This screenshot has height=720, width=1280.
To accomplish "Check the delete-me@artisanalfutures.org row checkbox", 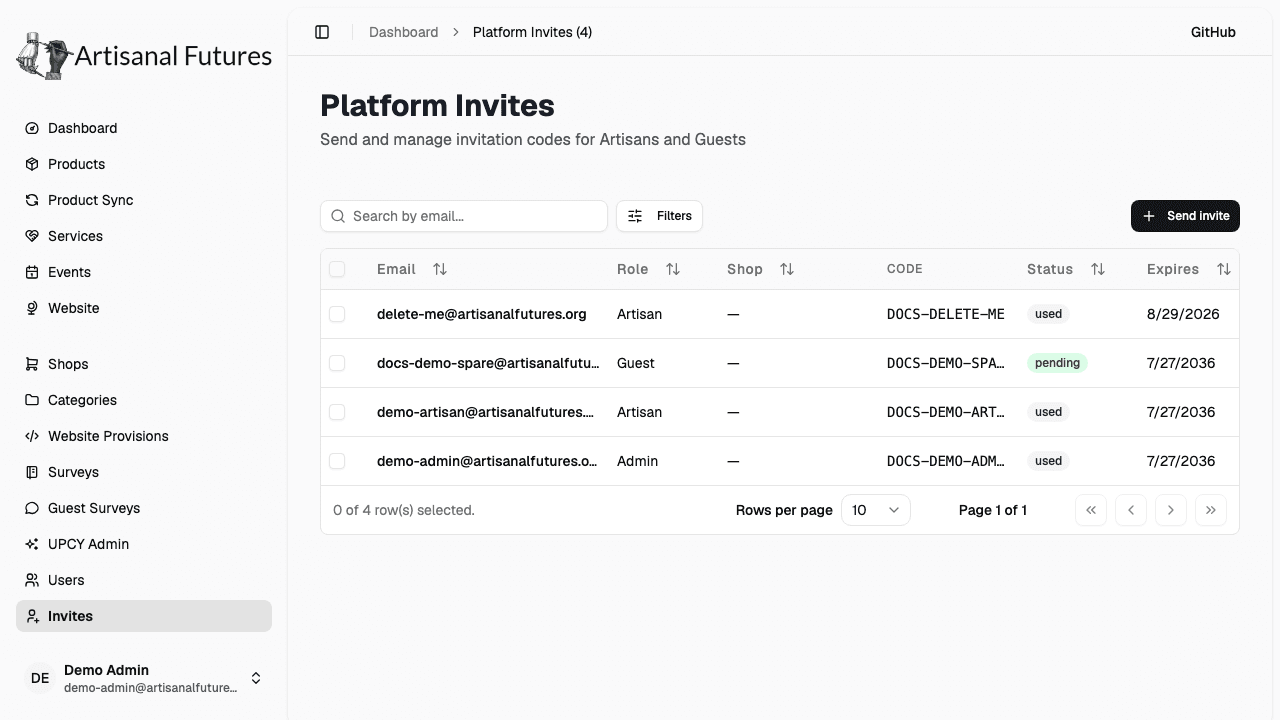I will (337, 314).
